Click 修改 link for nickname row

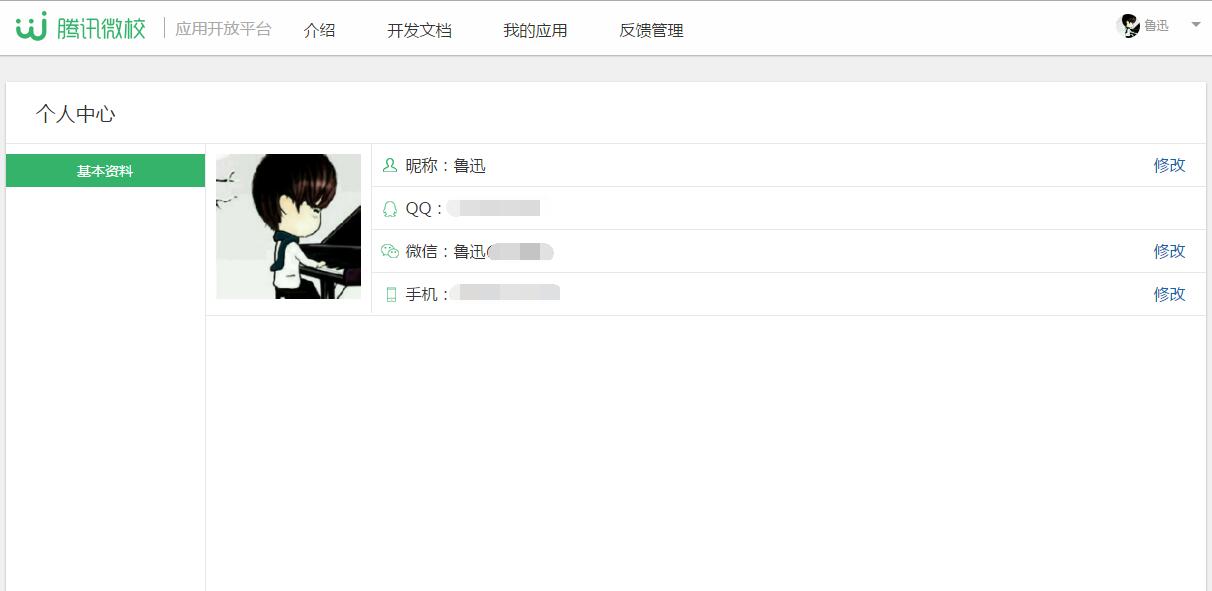(x=1170, y=165)
